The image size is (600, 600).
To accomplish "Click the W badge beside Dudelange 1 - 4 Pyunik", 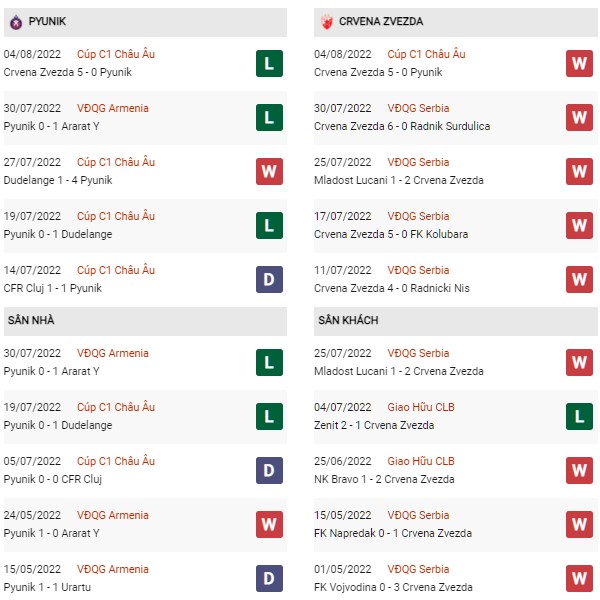I will point(269,171).
